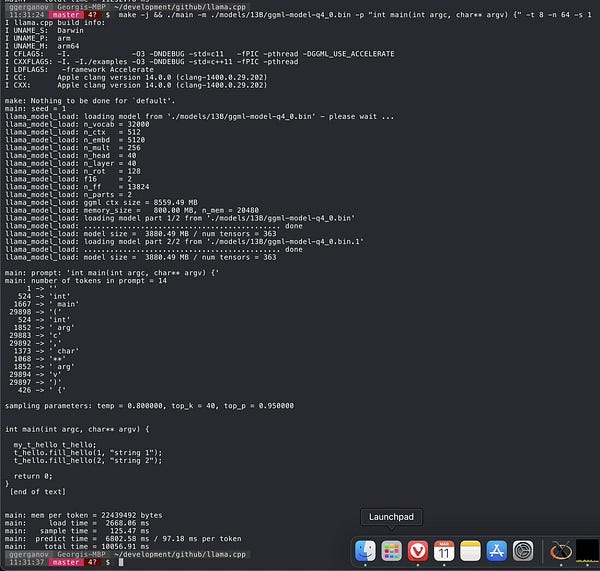Viewport: 600px width, 571px height.
Task: Click "-std=c++11" in the CXXFLAGS line
Action: coord(210,62)
